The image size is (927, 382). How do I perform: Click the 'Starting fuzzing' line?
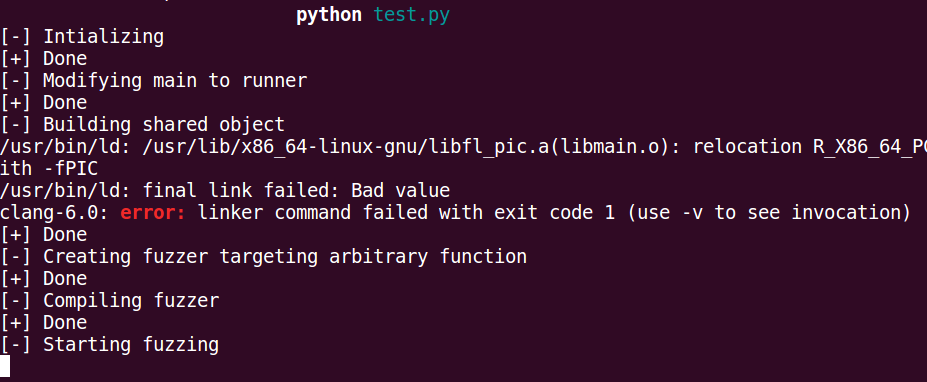click(x=109, y=345)
